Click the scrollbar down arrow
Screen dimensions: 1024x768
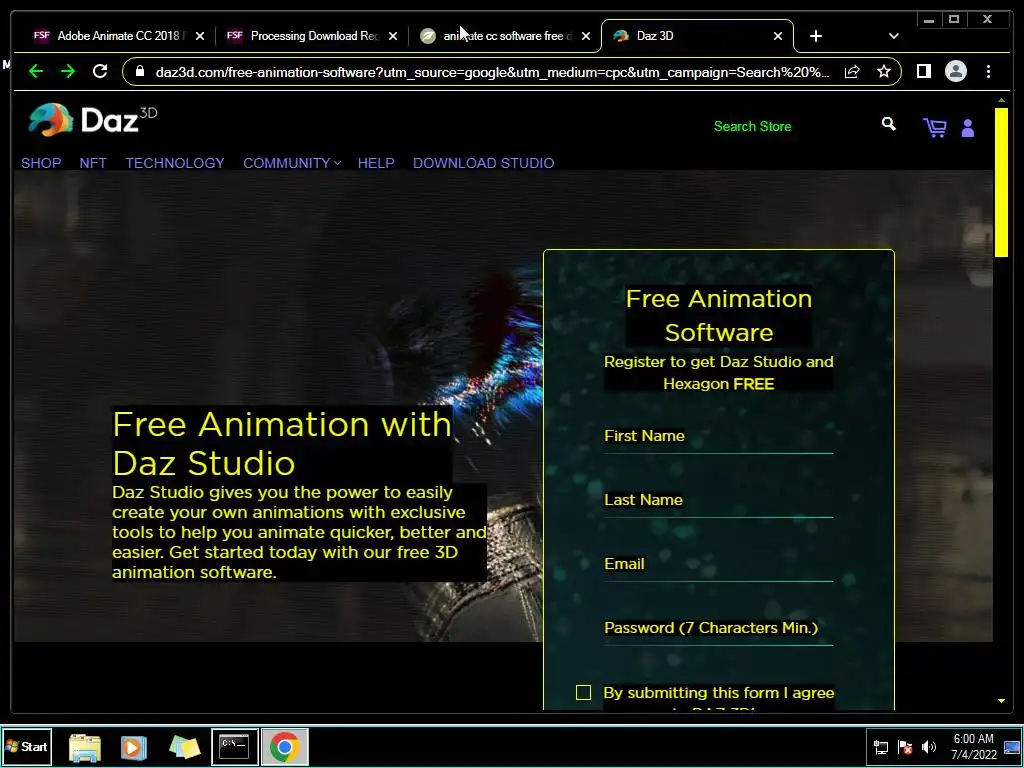1001,701
